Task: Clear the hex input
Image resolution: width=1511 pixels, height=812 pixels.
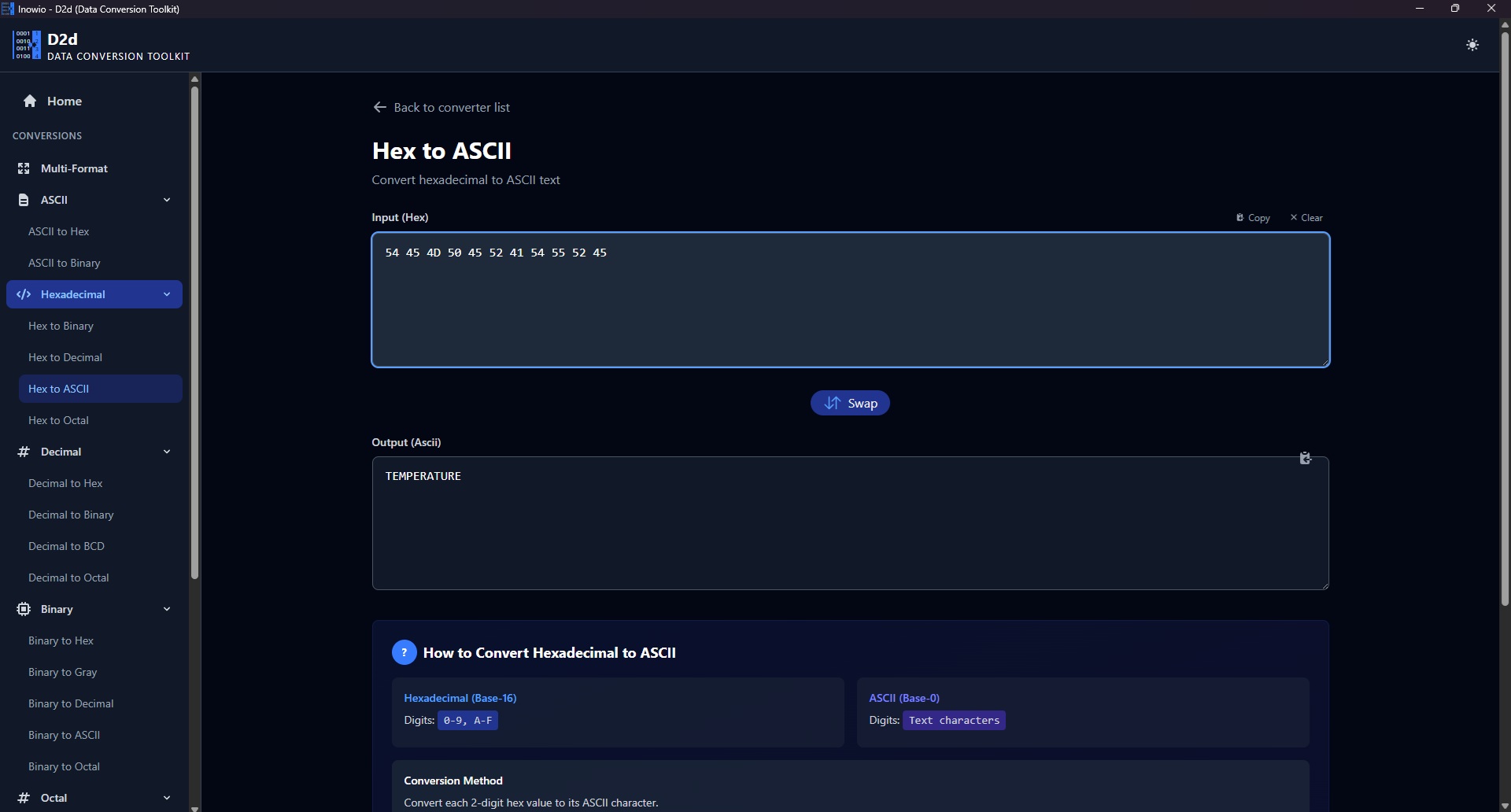Action: click(1306, 217)
